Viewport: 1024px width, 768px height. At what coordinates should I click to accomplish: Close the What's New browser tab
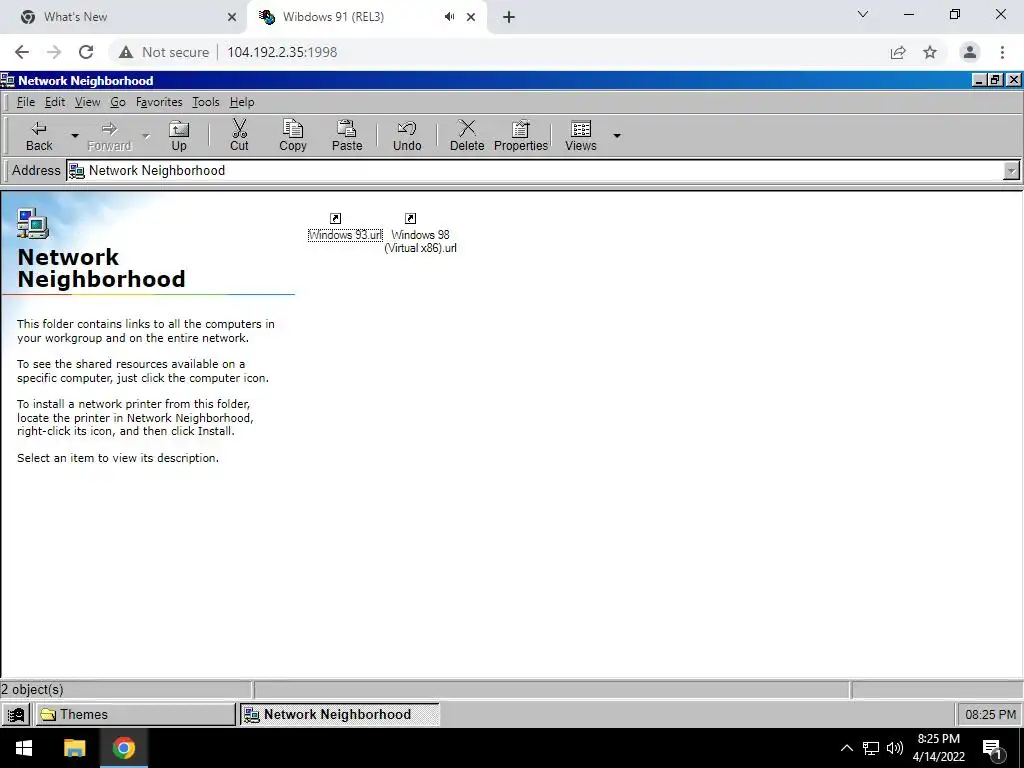click(232, 17)
